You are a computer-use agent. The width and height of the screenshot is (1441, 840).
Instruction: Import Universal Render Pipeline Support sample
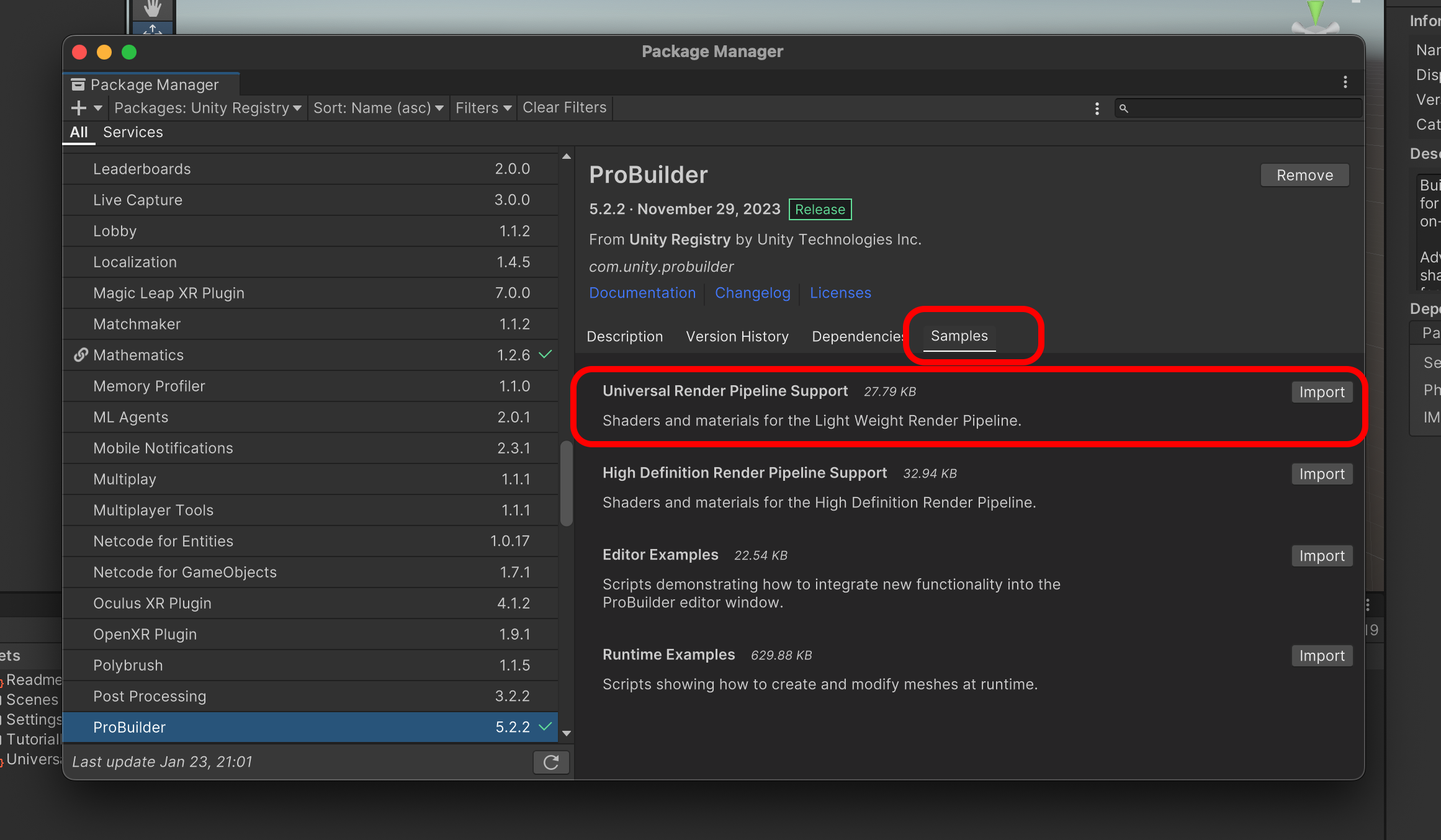[x=1321, y=392]
